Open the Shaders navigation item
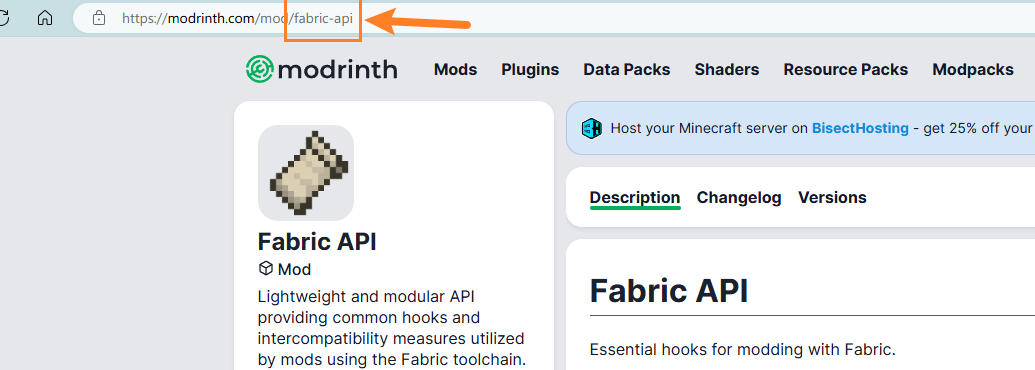 [727, 69]
